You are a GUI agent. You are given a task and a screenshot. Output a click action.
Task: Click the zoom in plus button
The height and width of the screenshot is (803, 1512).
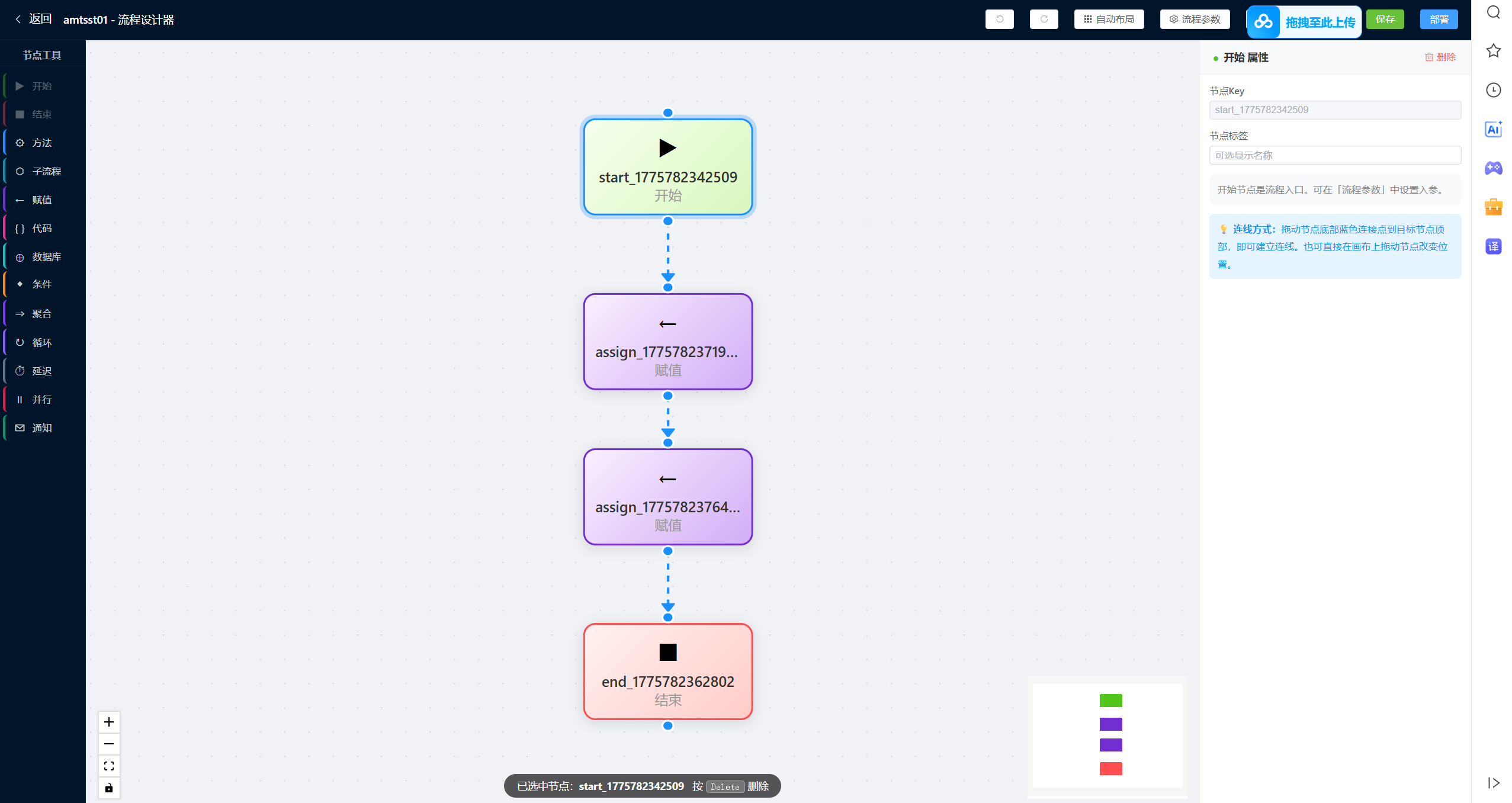(x=109, y=722)
